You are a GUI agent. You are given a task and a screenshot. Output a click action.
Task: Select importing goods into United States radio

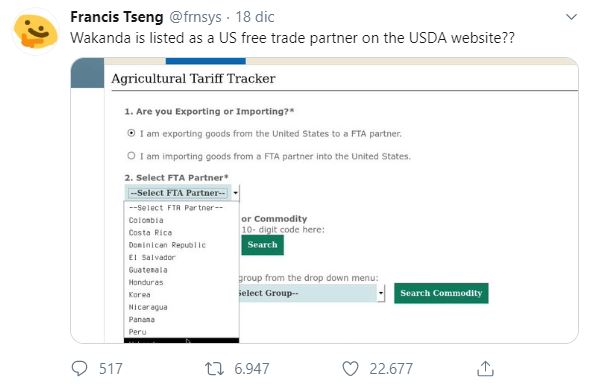click(x=131, y=155)
